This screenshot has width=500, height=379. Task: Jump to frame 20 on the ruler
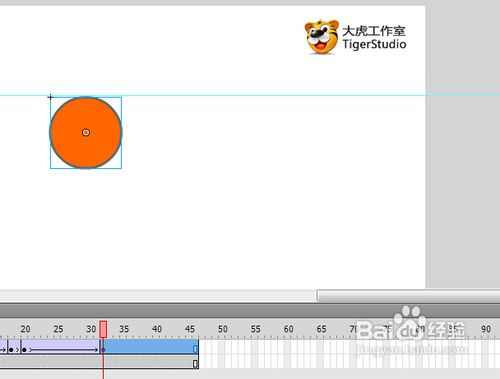pyautogui.click(x=25, y=329)
